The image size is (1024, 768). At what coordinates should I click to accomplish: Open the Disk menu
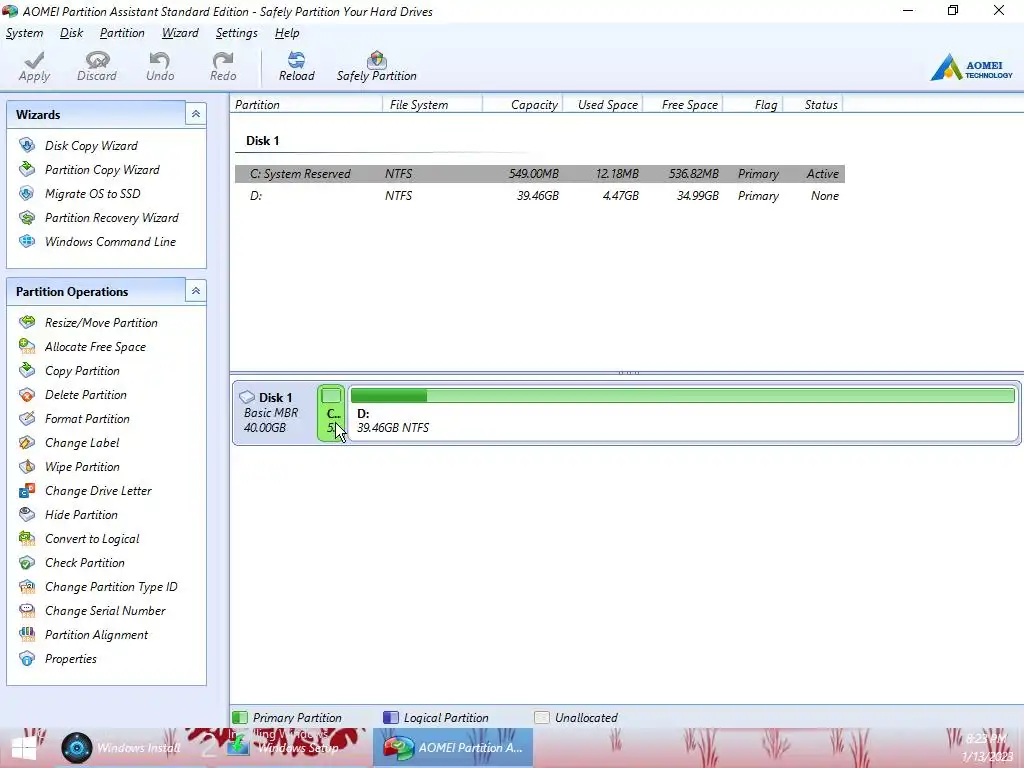(71, 33)
